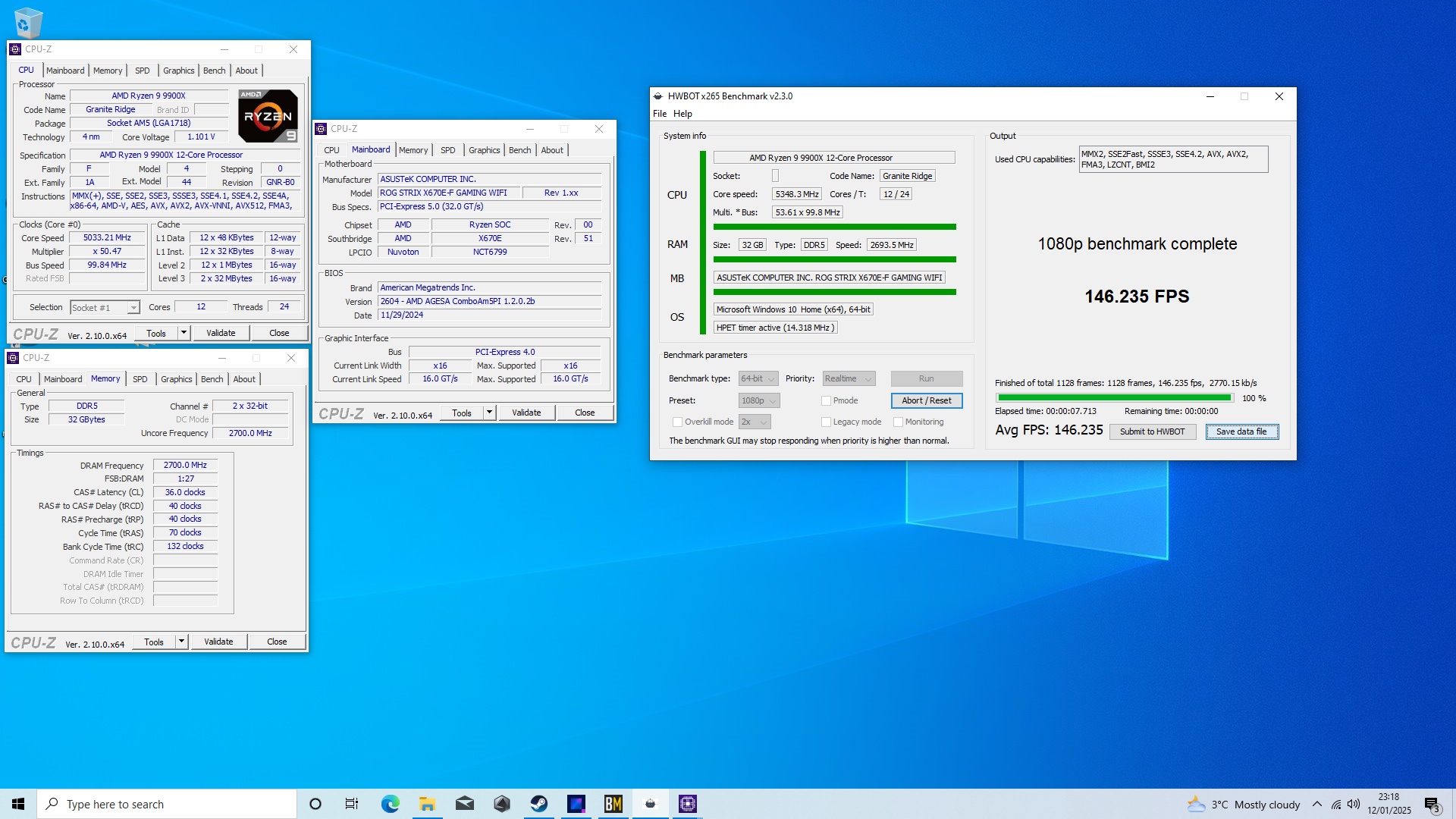The width and height of the screenshot is (1456, 819).
Task: Open the About tab in the top-left CPU-Z
Action: click(246, 71)
